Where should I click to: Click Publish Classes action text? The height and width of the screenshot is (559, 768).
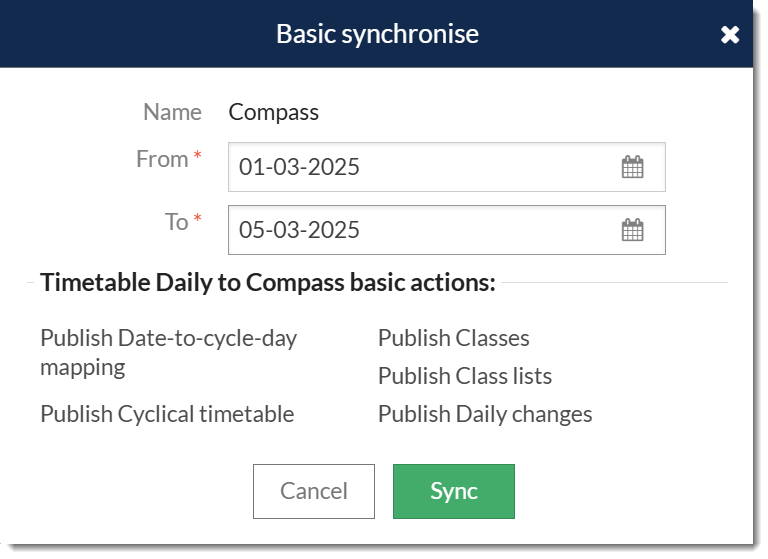(x=453, y=338)
